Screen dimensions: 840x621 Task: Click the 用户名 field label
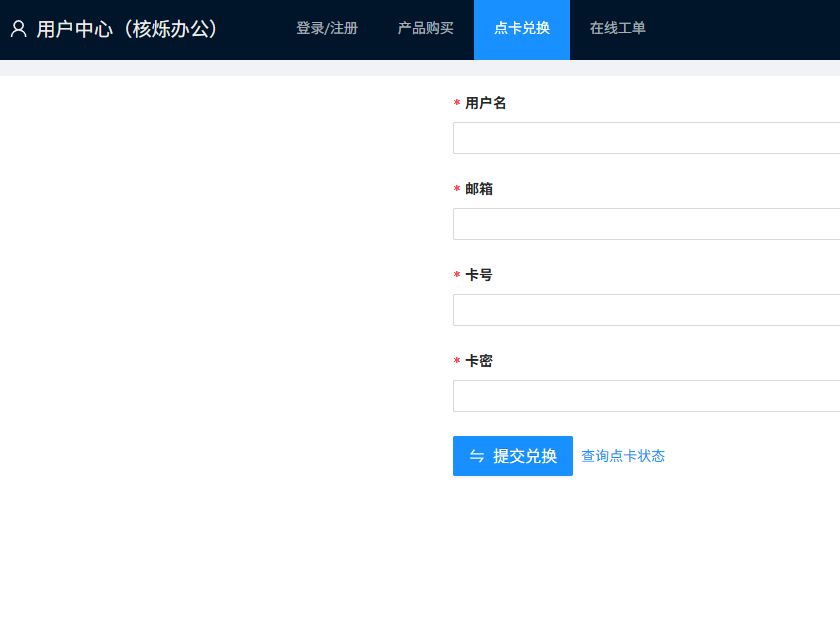click(x=485, y=103)
